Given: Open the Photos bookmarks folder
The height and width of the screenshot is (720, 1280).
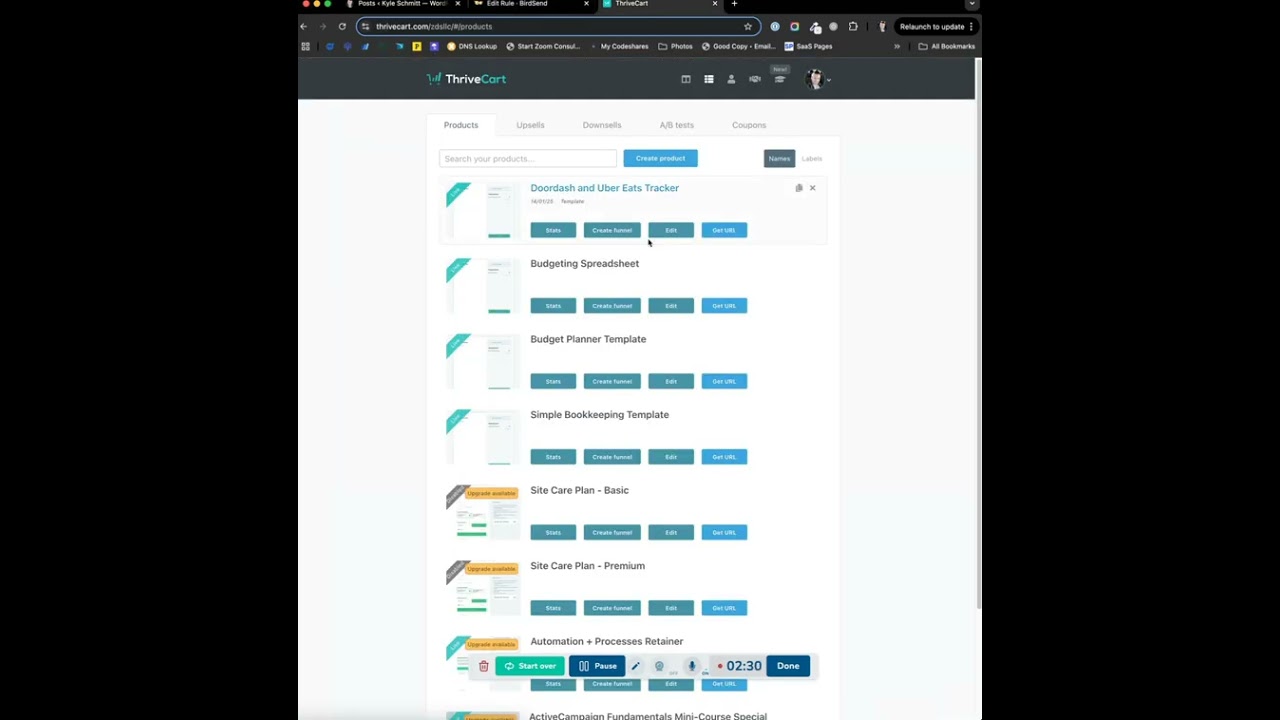Looking at the screenshot, I should (676, 46).
